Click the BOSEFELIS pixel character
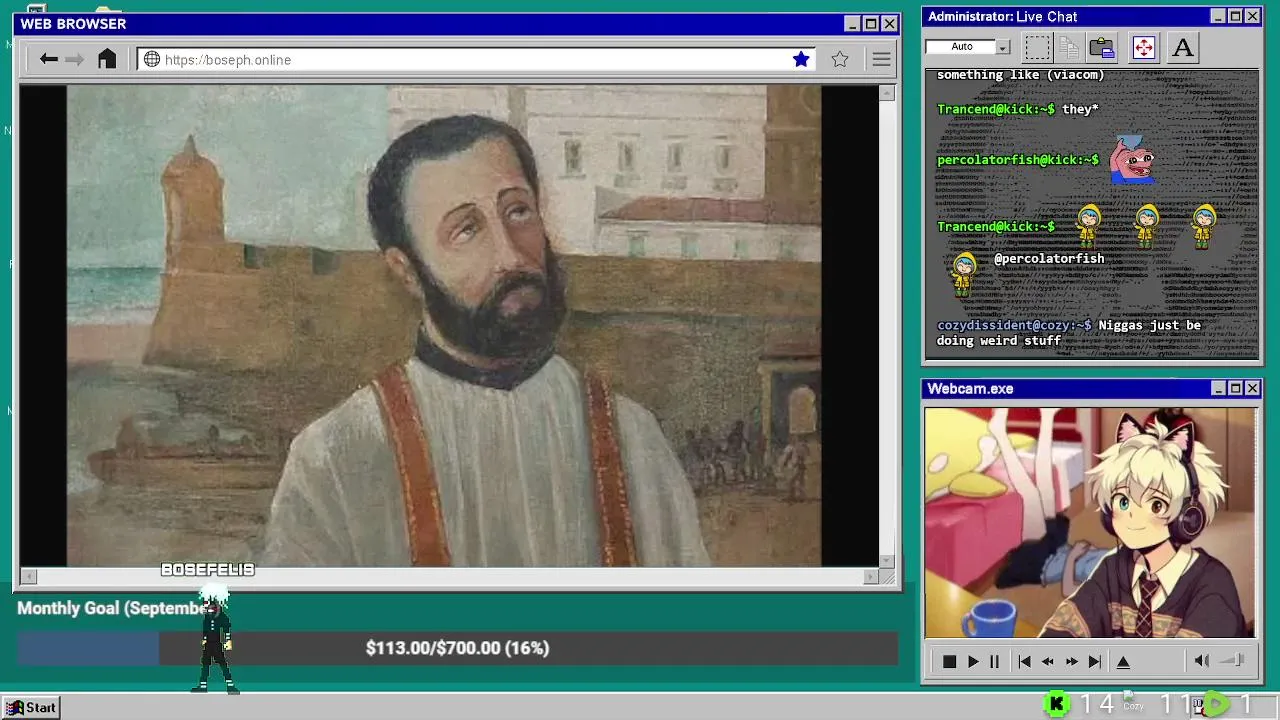1280x720 pixels. point(216,640)
